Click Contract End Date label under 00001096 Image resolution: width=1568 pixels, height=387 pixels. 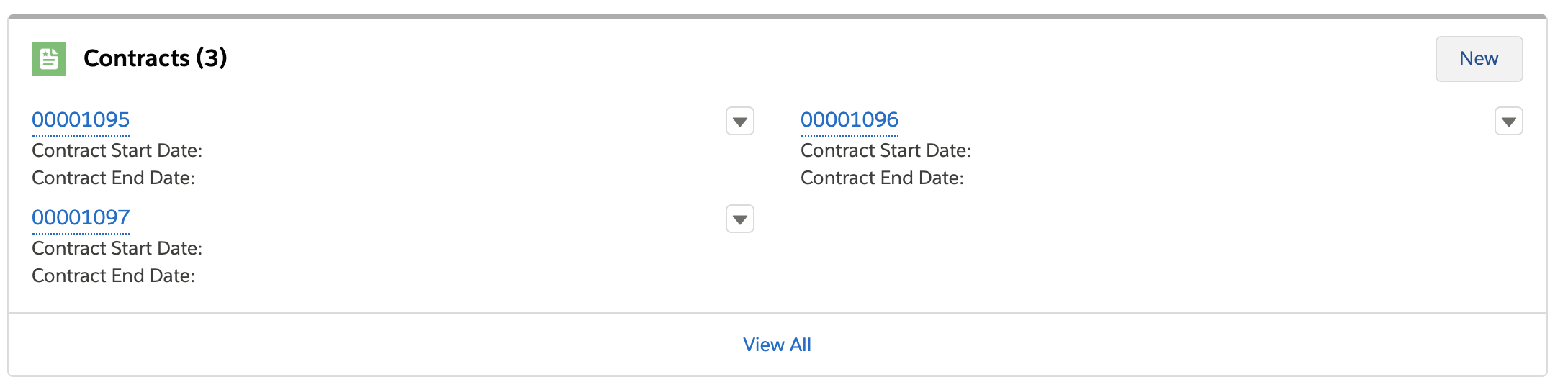[x=882, y=178]
